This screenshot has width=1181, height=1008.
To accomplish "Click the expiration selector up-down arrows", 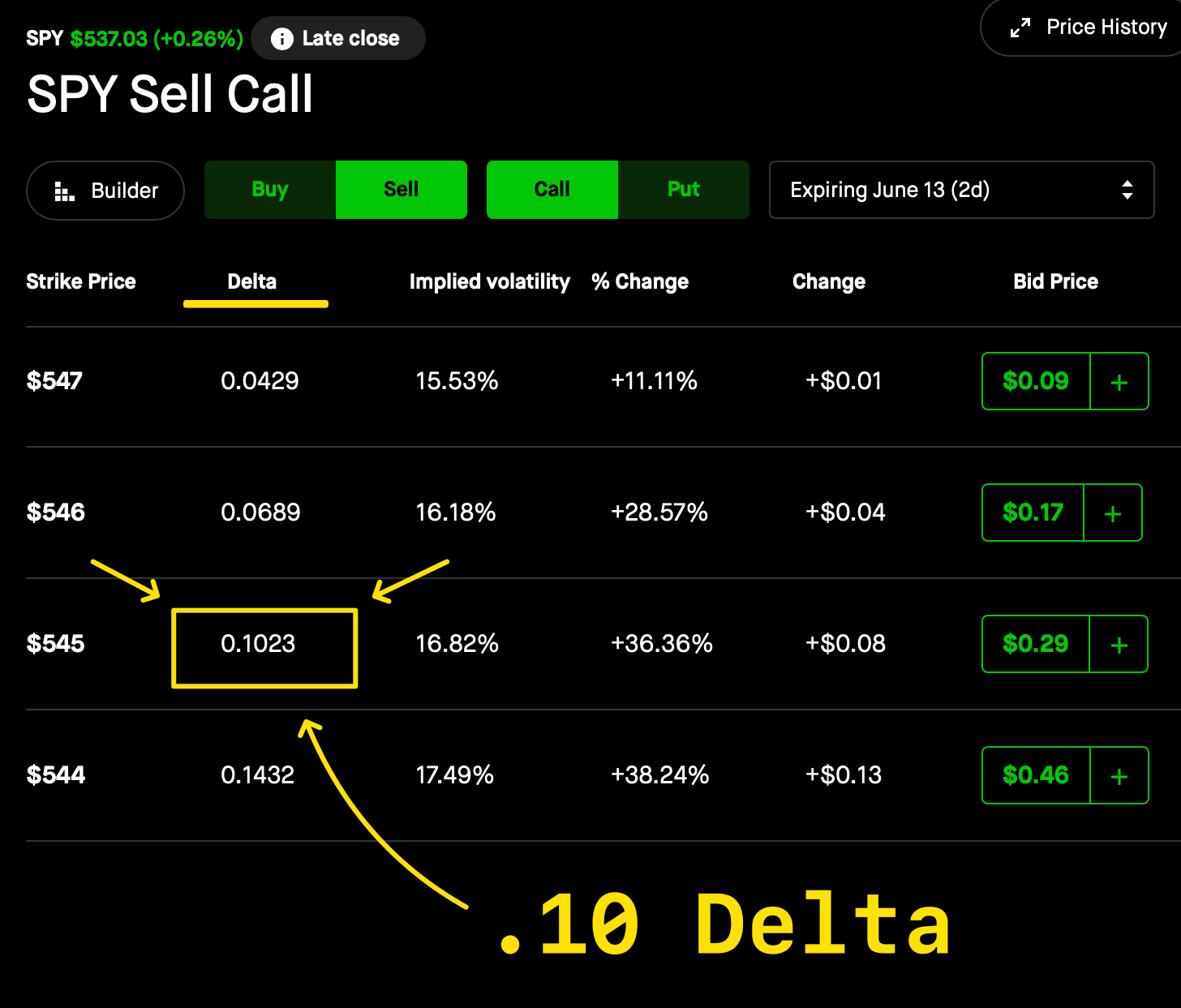I will (x=1127, y=190).
